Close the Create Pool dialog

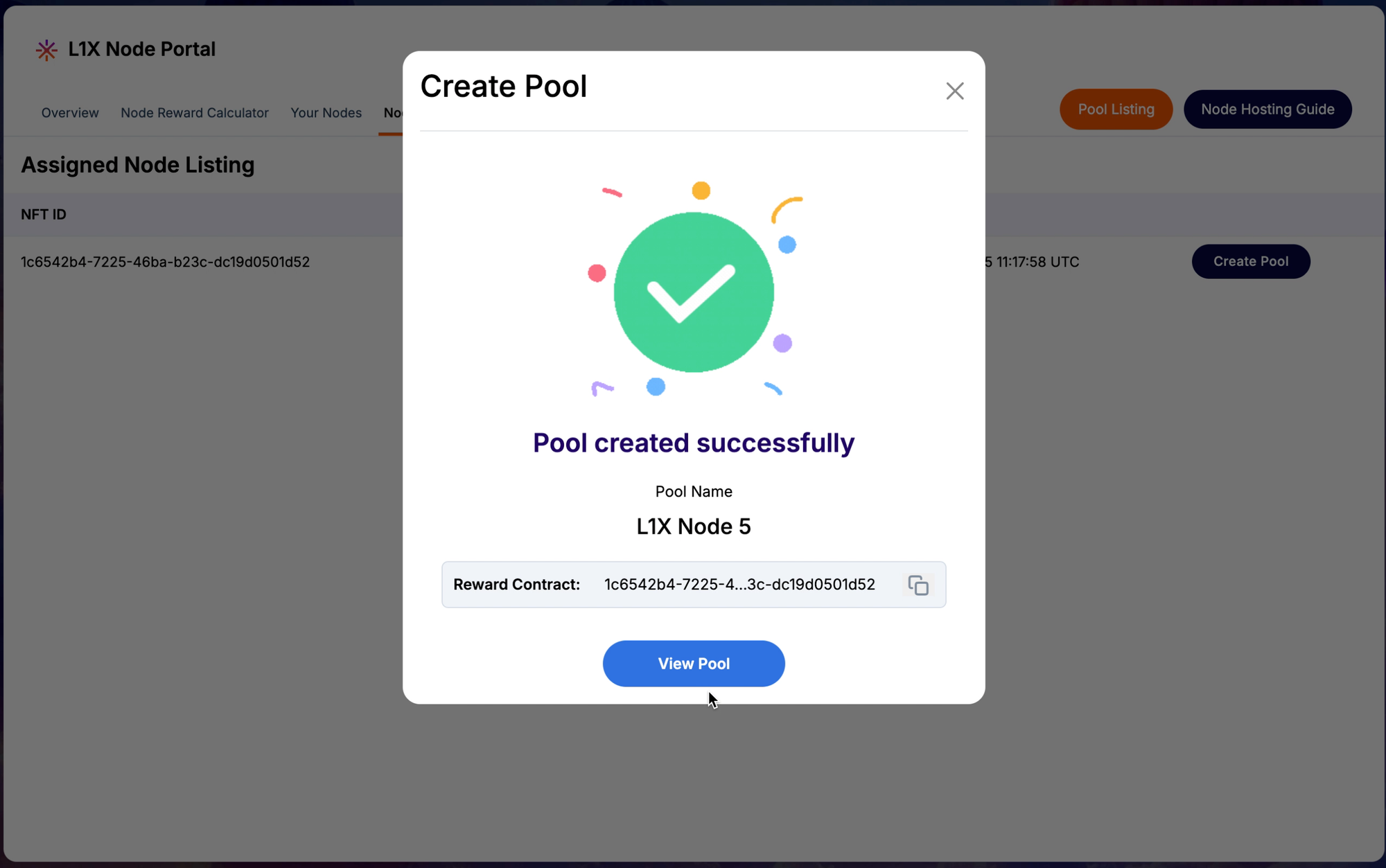[954, 91]
